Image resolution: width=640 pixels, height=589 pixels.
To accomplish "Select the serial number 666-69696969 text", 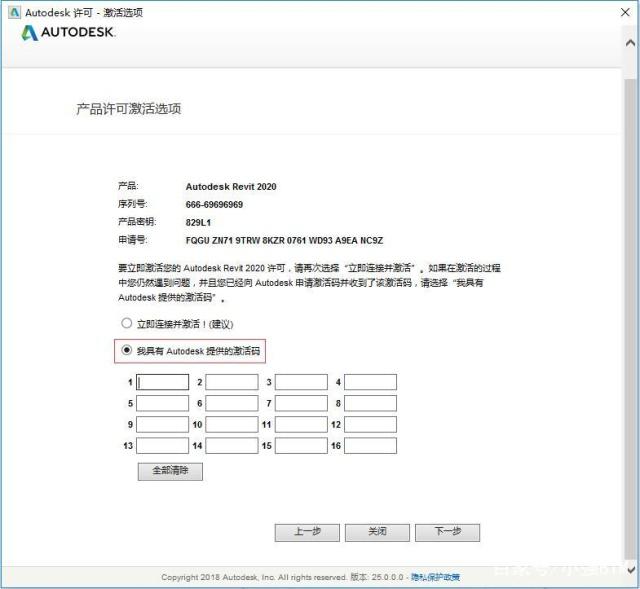I will pyautogui.click(x=214, y=204).
